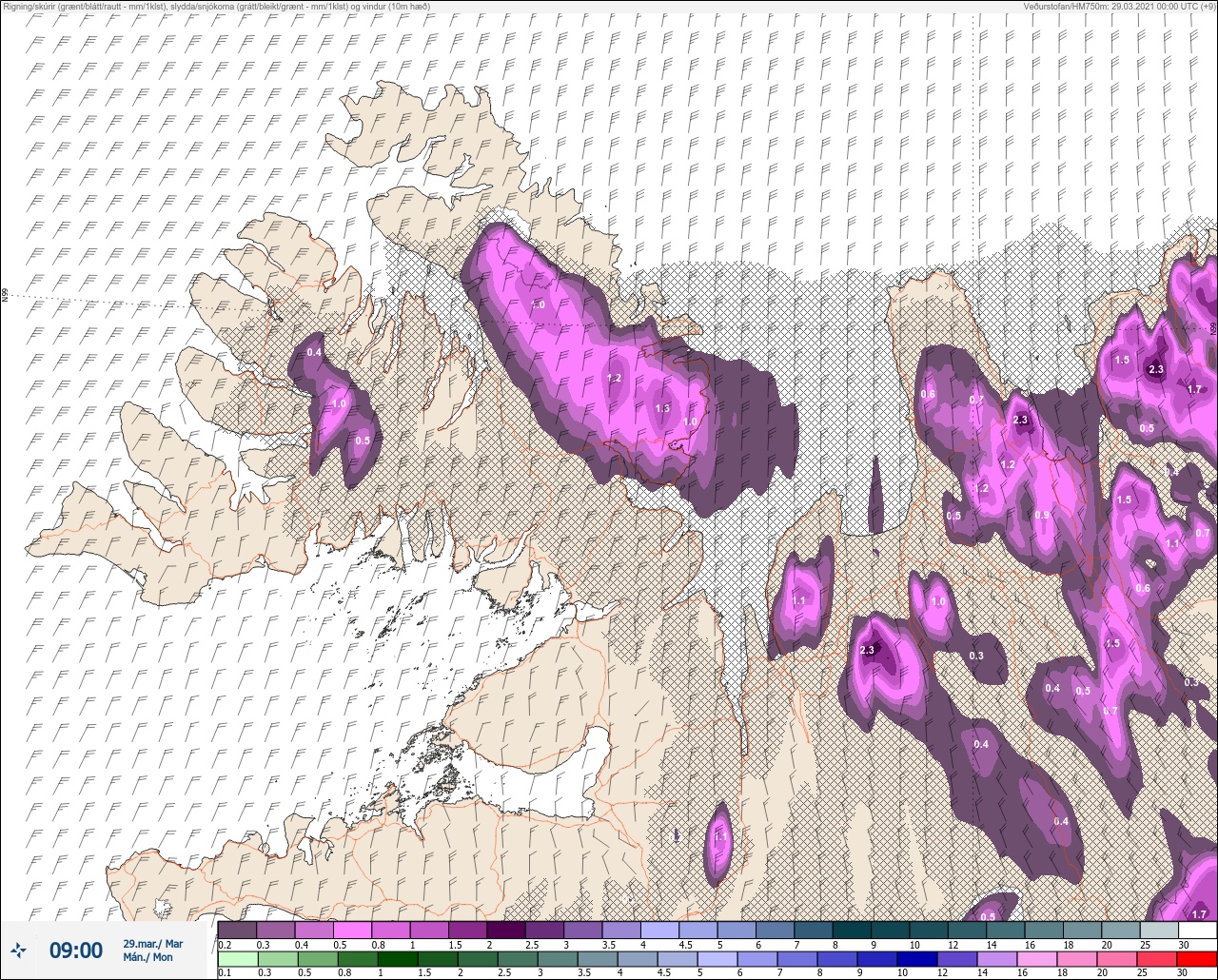Screen dimensions: 1218x980
Task: Select the snow legend swatch starting at 0.2
Action: [237, 930]
